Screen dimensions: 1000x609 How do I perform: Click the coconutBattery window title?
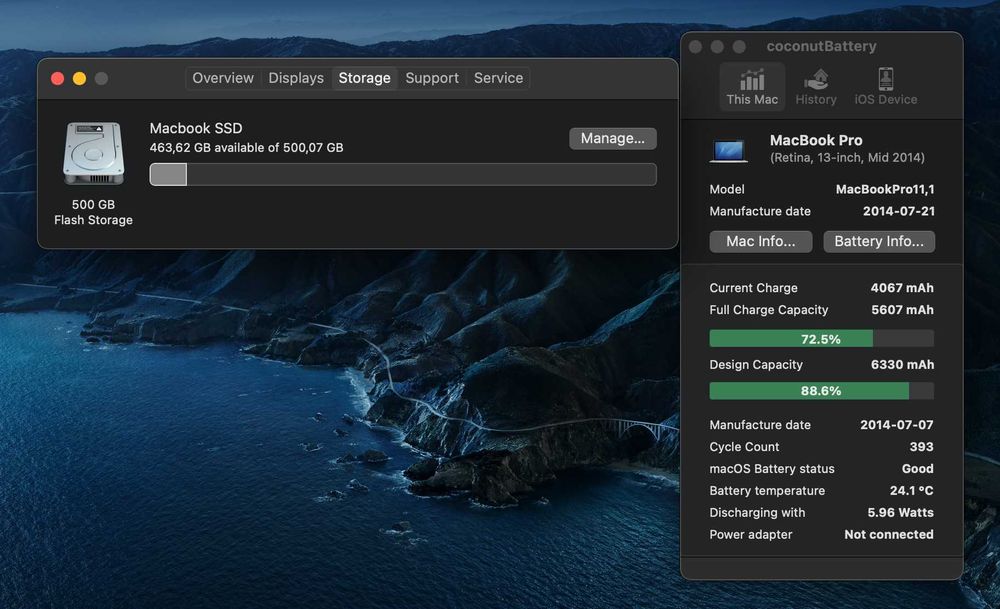click(x=821, y=47)
